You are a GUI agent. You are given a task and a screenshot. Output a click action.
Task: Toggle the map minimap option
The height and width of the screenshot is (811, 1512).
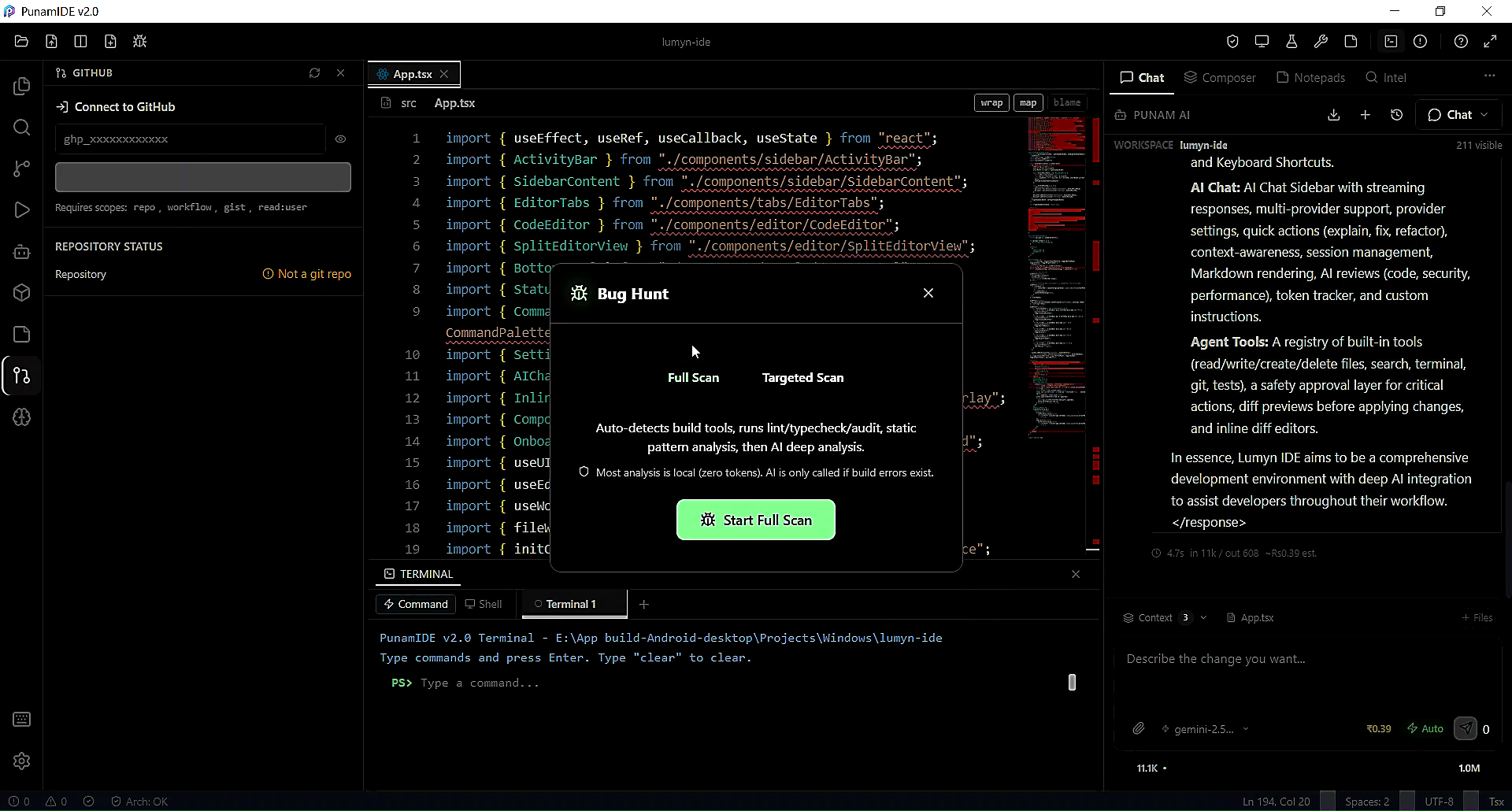point(1028,103)
